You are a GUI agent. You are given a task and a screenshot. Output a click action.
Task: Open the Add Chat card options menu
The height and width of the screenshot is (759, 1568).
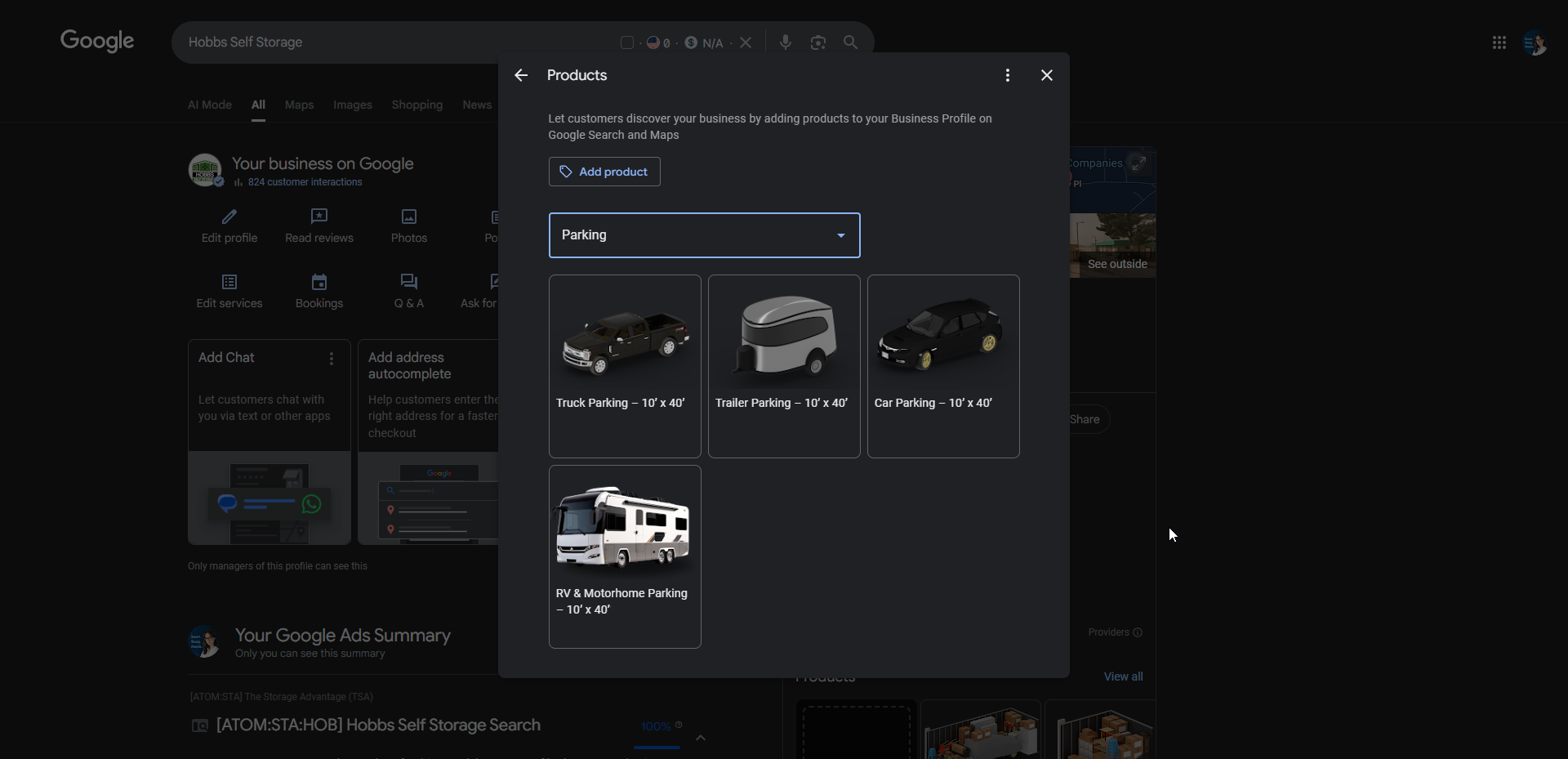click(332, 359)
